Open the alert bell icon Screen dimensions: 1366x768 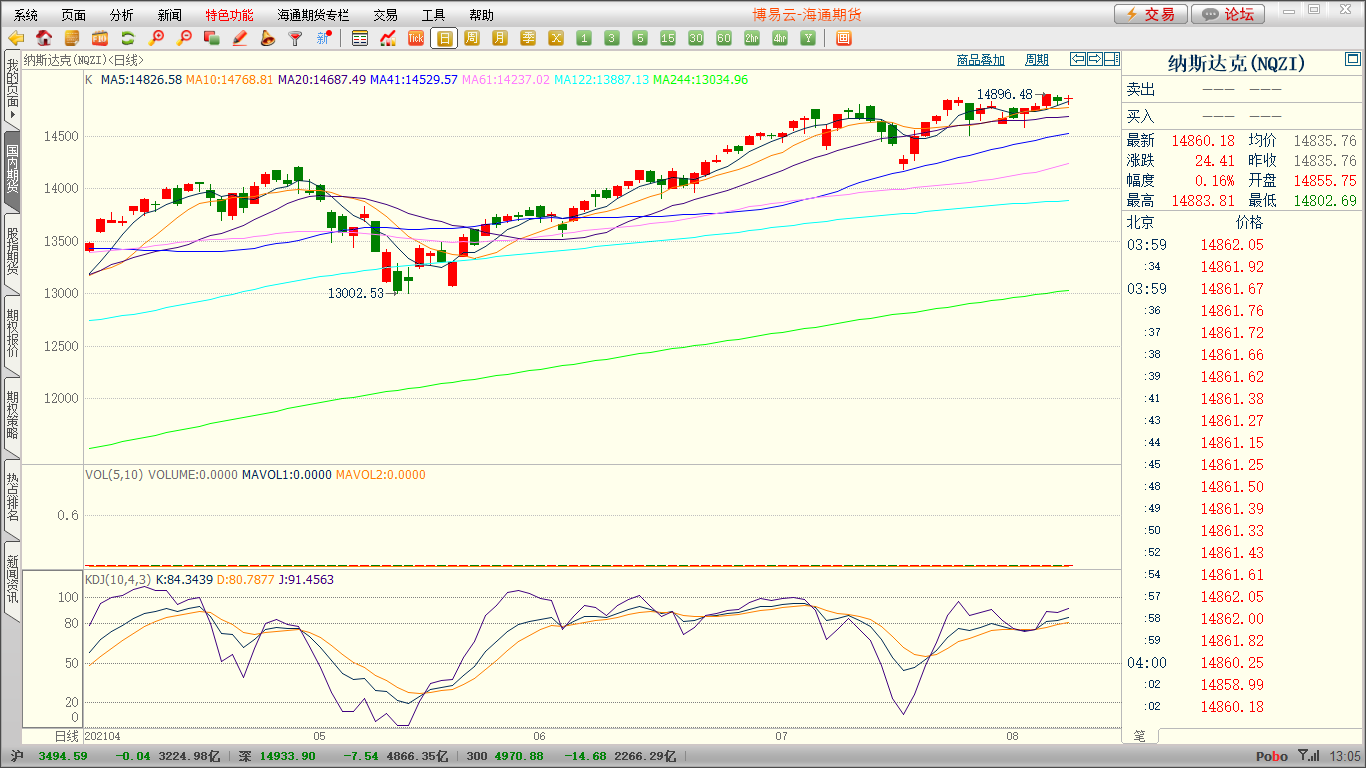click(x=267, y=38)
